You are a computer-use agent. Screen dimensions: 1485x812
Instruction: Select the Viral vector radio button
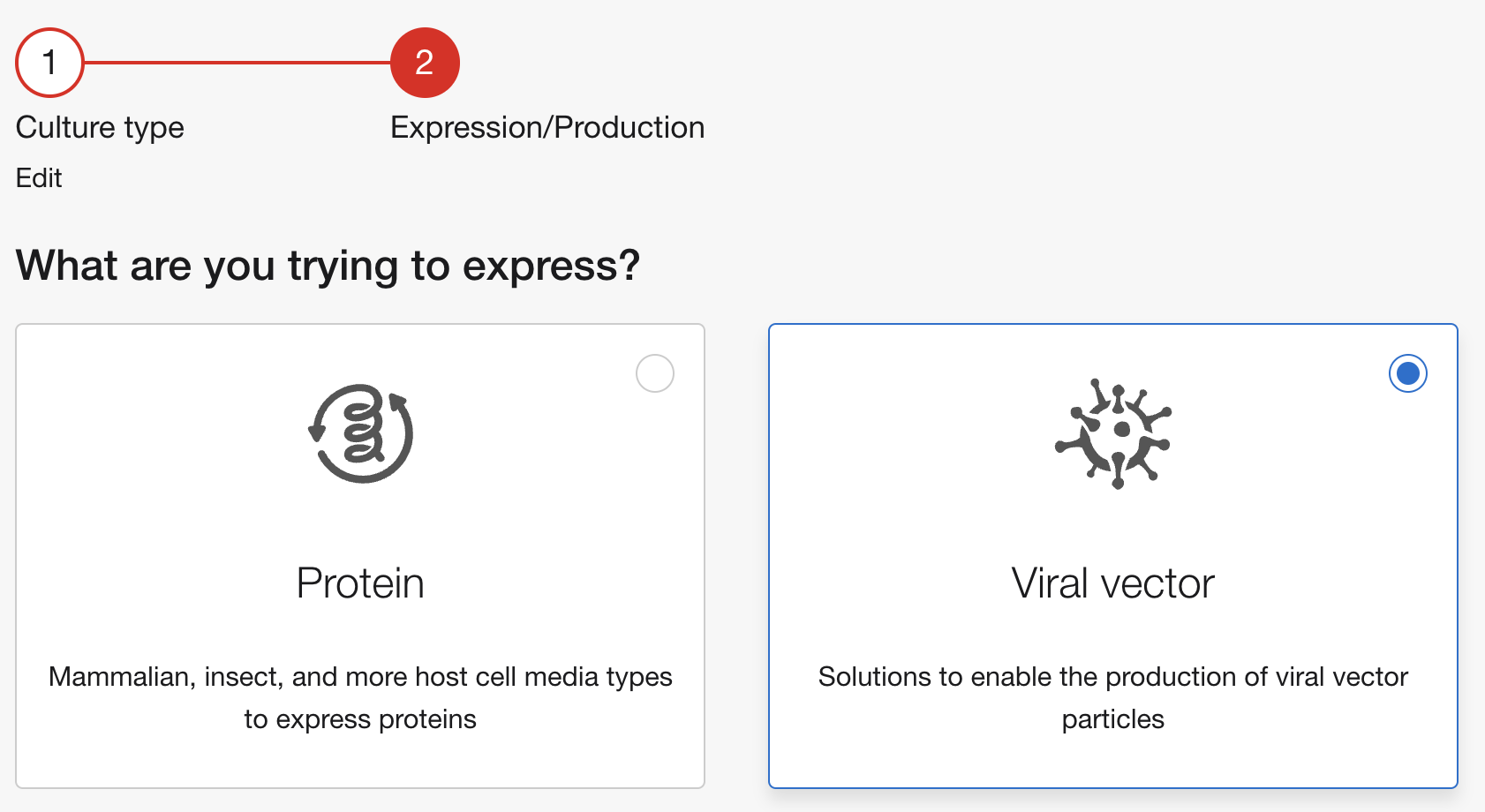[1408, 373]
